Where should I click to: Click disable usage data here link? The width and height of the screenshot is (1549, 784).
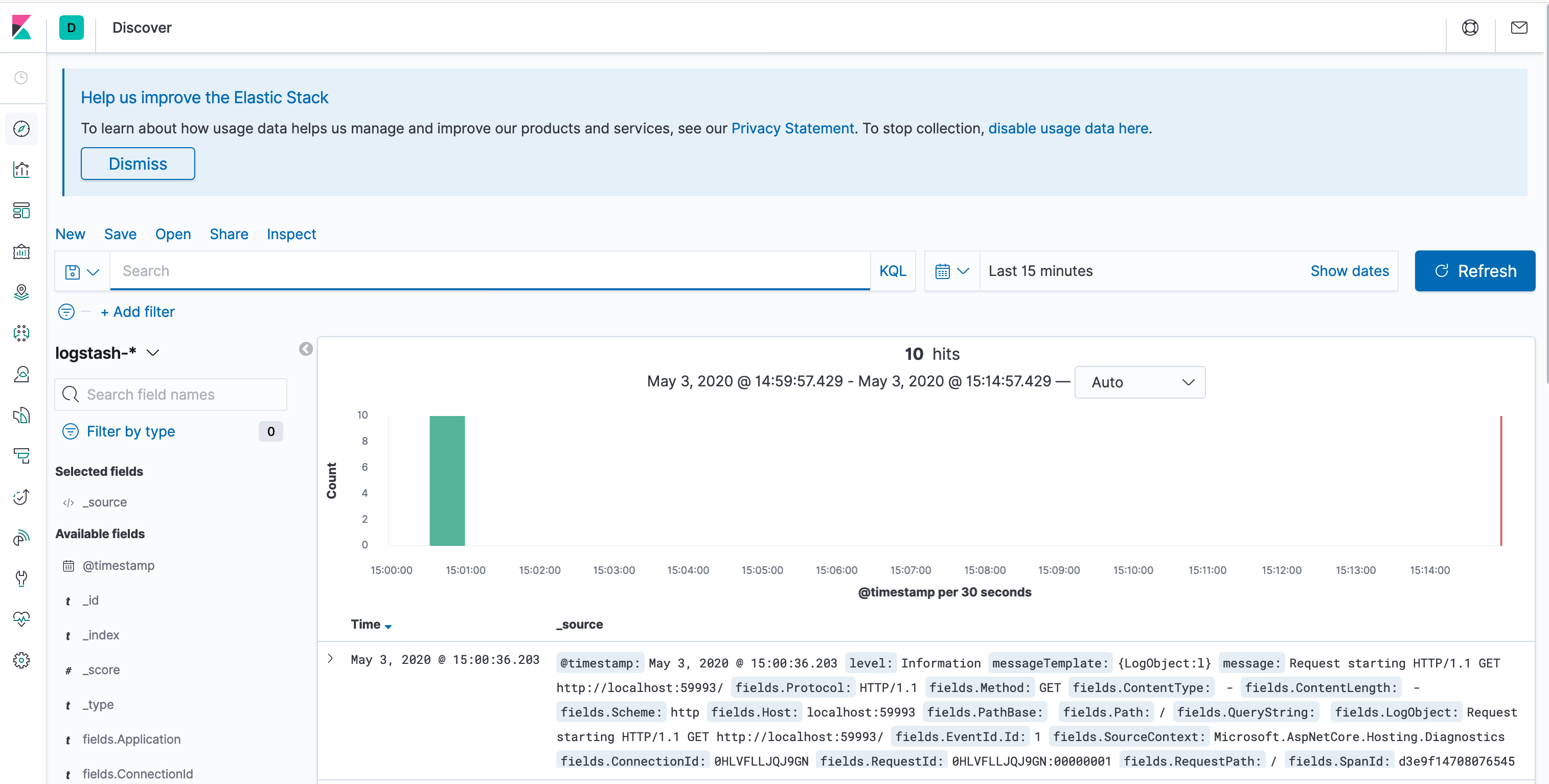[x=1068, y=128]
